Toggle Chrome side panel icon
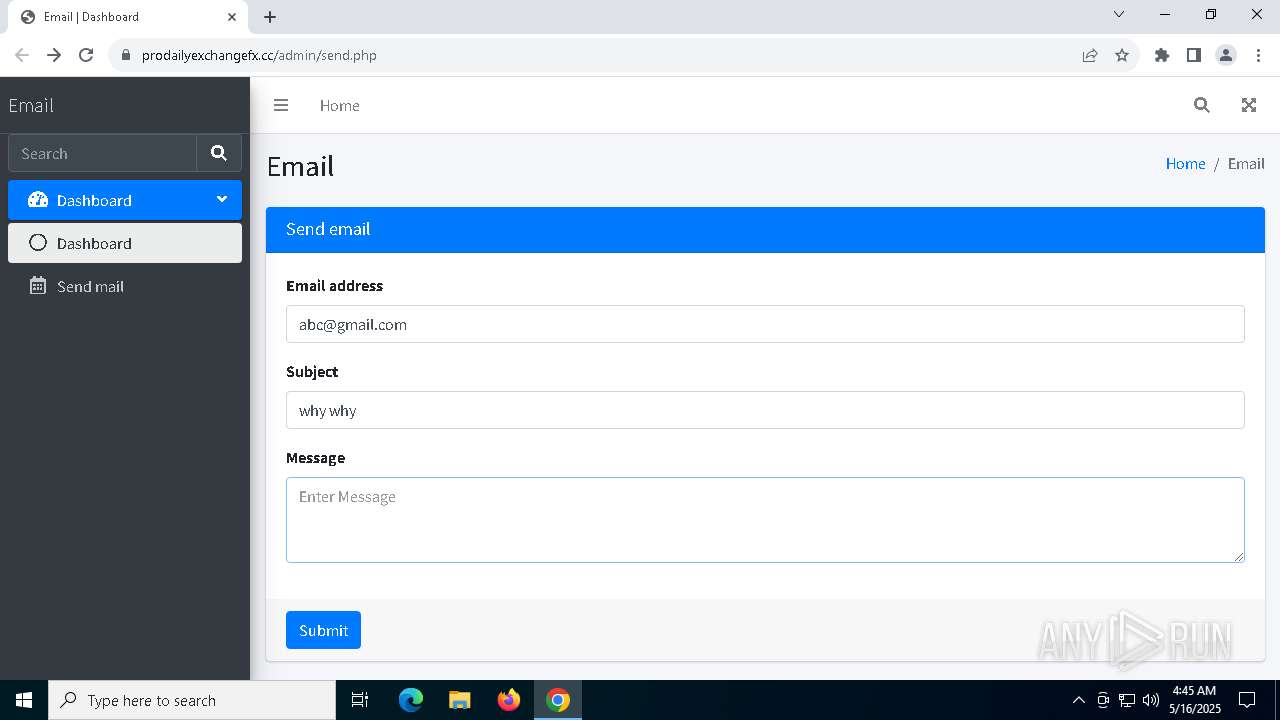Image resolution: width=1280 pixels, height=720 pixels. click(1194, 55)
